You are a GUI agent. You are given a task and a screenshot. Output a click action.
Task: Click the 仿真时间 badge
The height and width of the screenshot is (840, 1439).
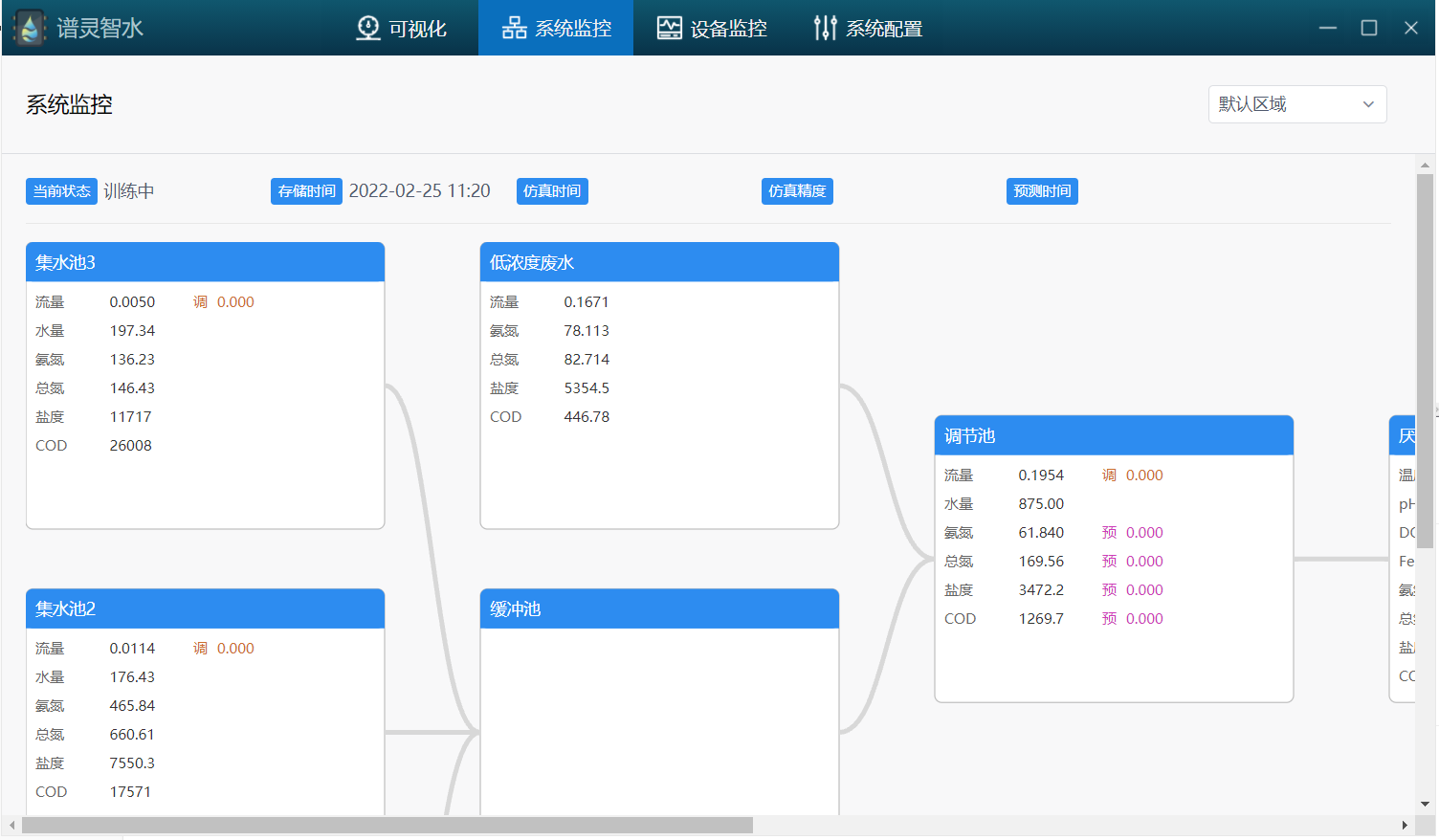pos(552,191)
